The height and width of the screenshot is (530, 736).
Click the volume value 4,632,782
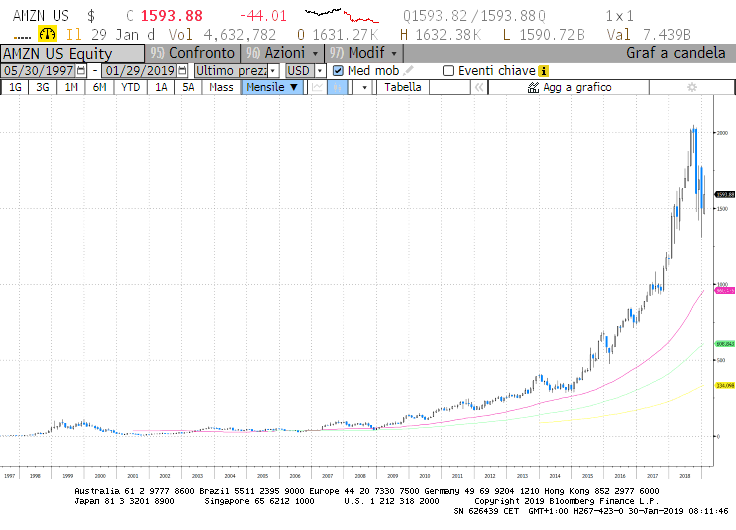pyautogui.click(x=239, y=35)
